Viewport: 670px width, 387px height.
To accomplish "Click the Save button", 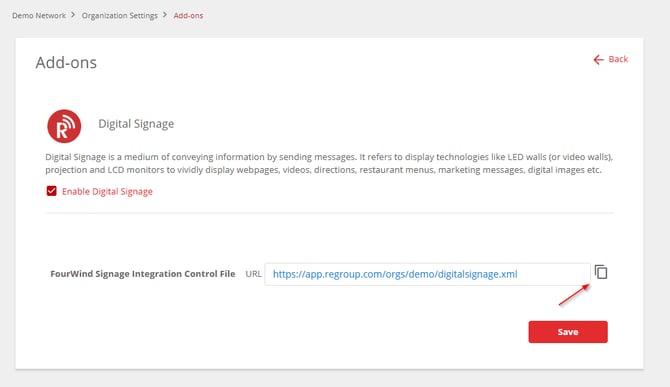I will tap(568, 332).
